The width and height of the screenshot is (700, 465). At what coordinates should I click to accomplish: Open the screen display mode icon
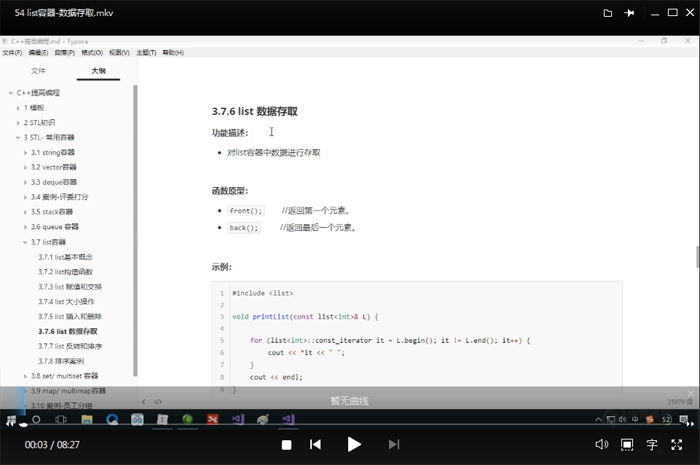click(x=627, y=444)
